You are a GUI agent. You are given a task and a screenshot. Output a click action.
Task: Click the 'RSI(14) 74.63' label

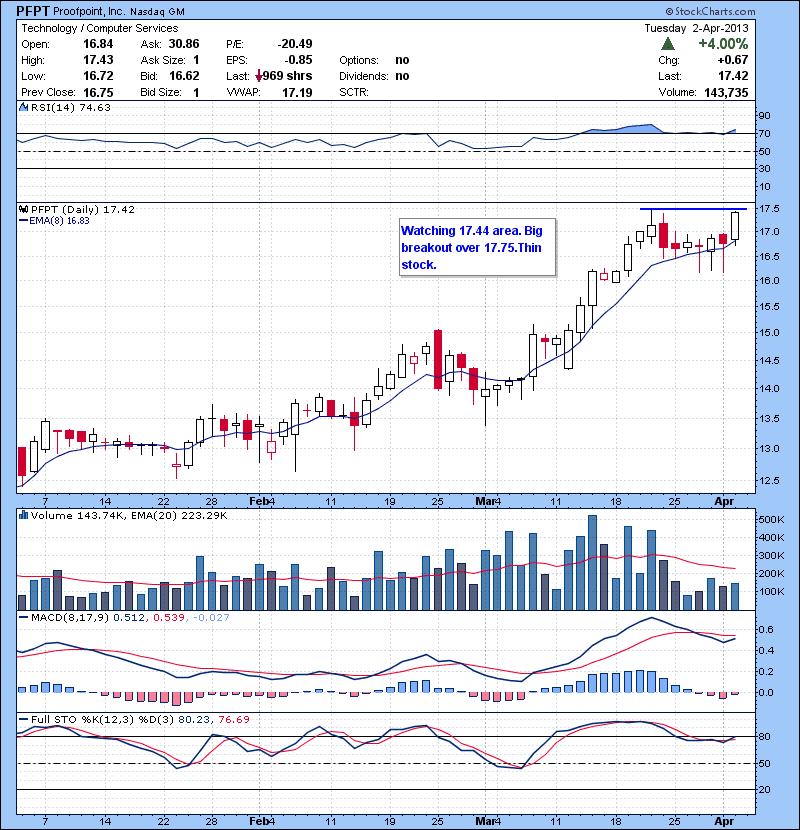71,107
